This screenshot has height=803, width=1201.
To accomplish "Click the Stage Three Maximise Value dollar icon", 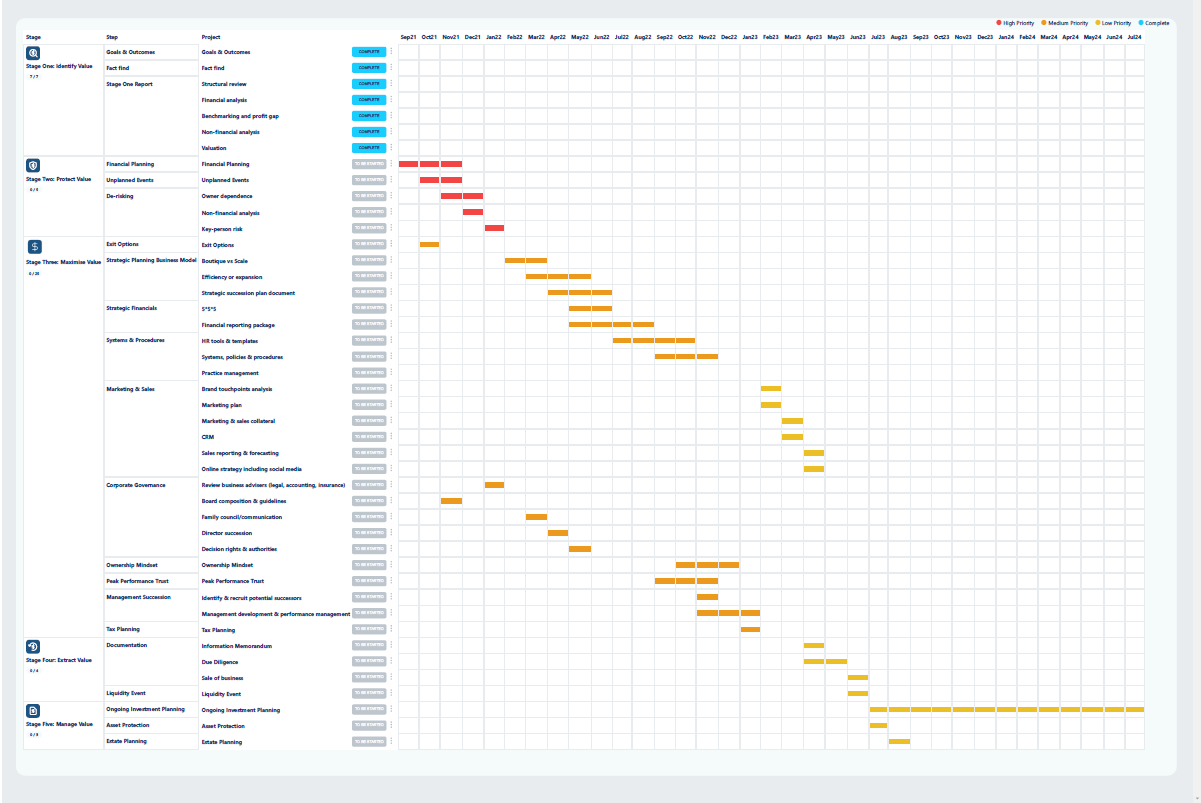I will coord(34,247).
